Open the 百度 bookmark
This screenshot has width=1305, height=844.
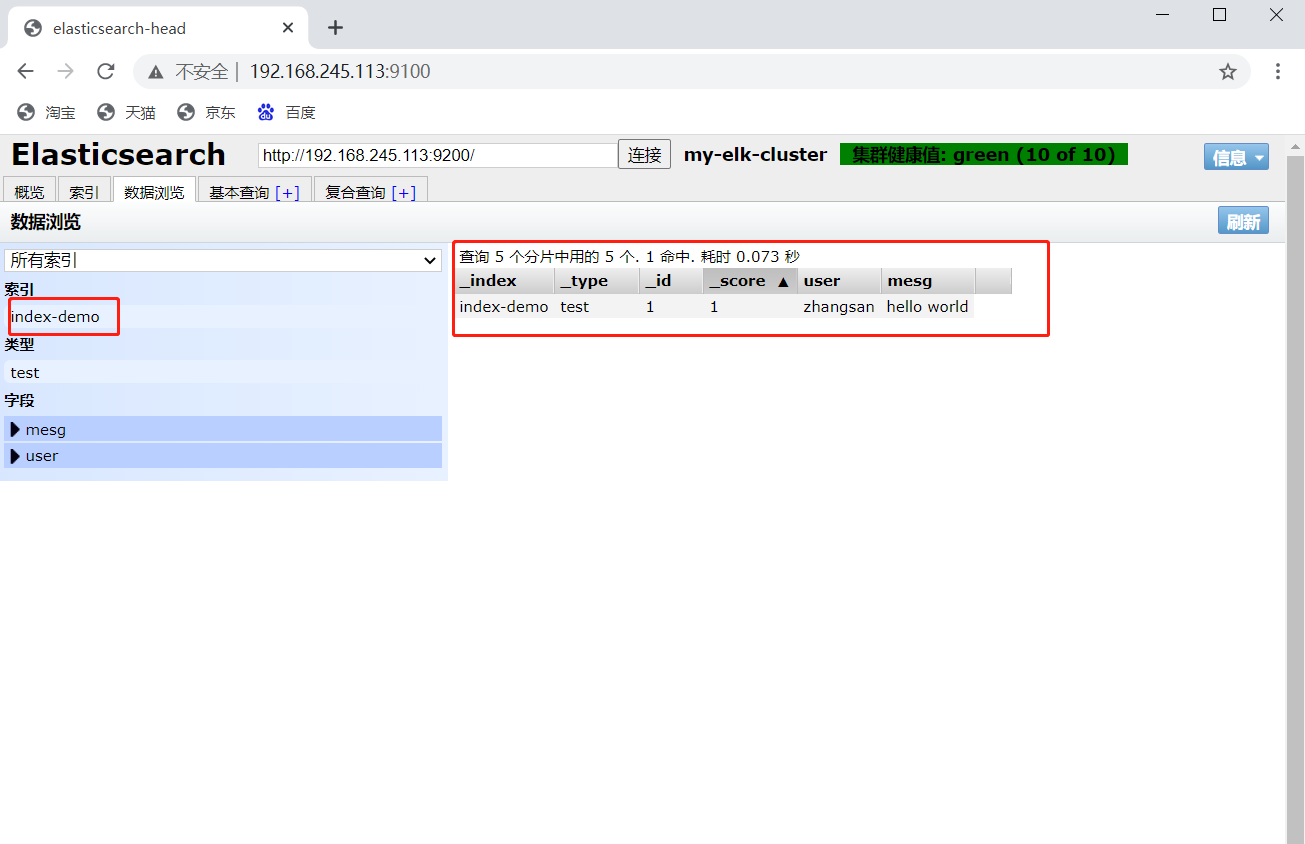tap(286, 112)
